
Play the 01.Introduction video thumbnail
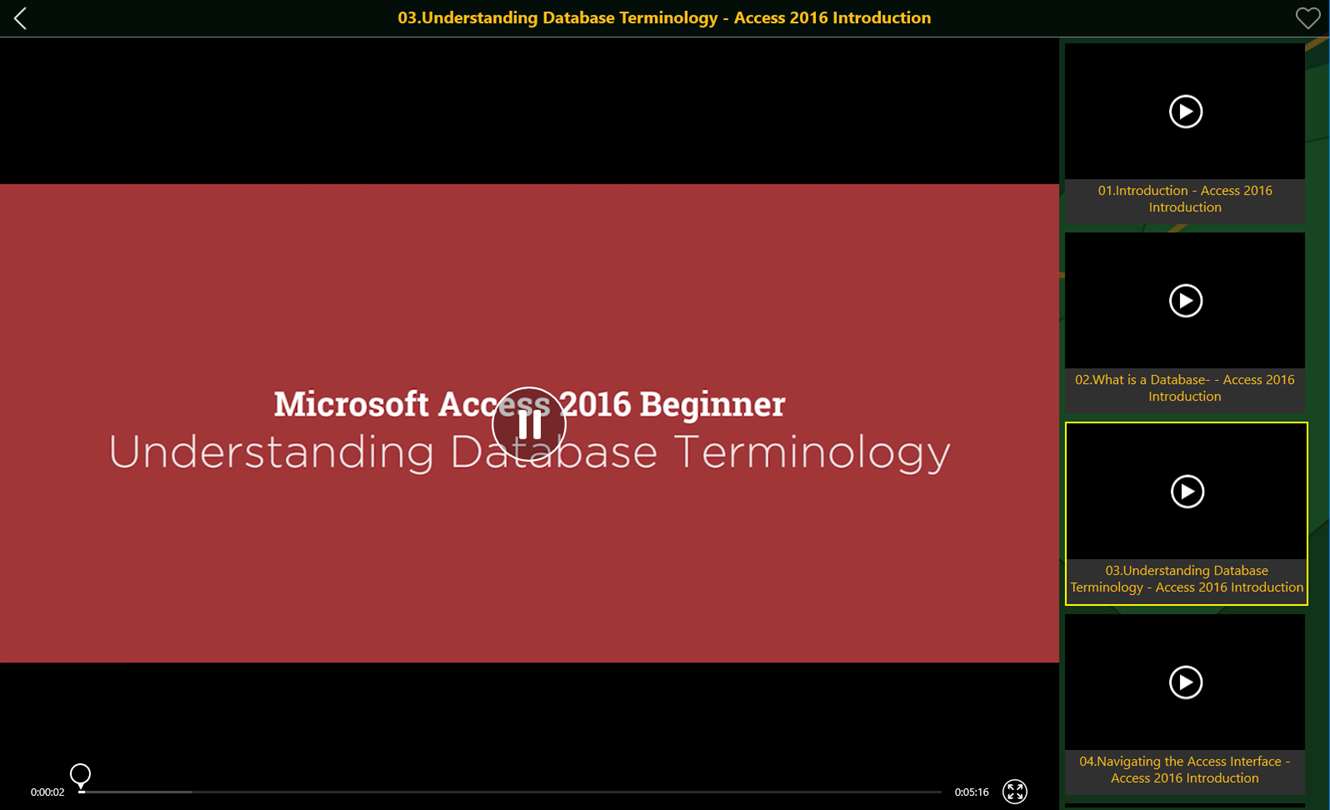[1185, 111]
